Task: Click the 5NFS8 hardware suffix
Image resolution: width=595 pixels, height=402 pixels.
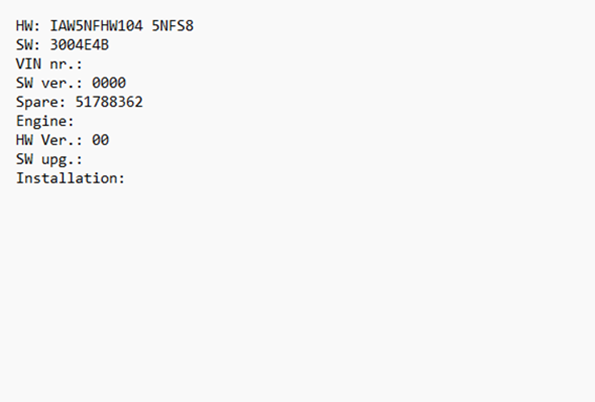Action: [173, 26]
